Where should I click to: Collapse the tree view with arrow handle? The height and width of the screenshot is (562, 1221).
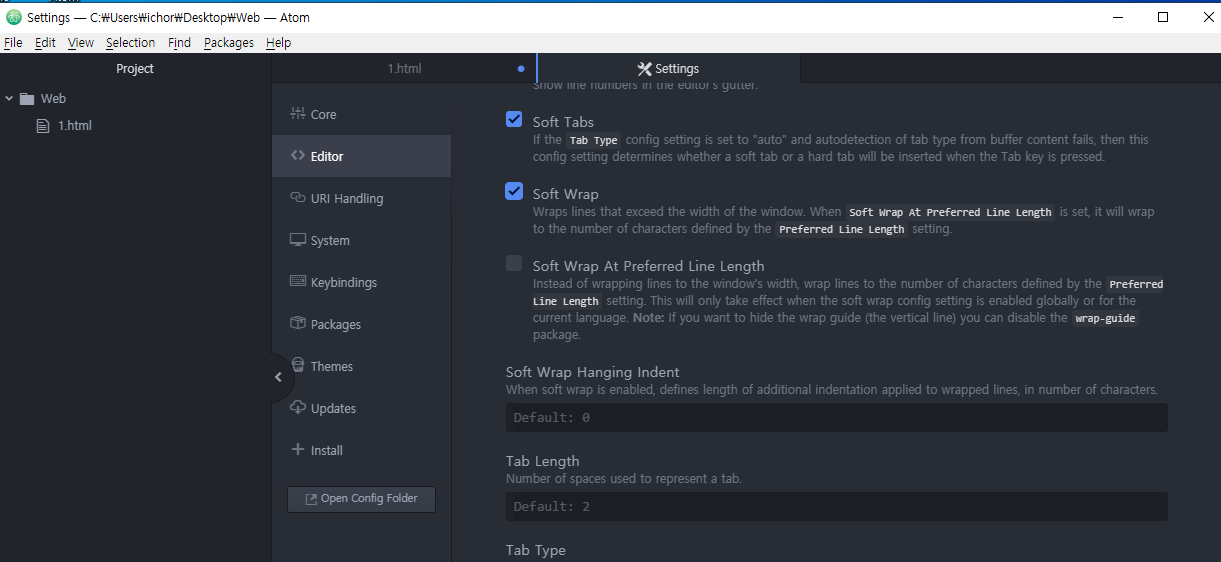click(278, 377)
